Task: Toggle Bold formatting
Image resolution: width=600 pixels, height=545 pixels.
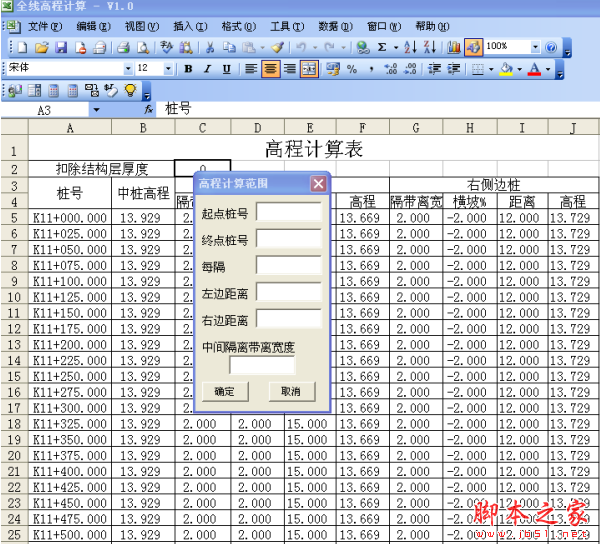Action: (x=188, y=69)
